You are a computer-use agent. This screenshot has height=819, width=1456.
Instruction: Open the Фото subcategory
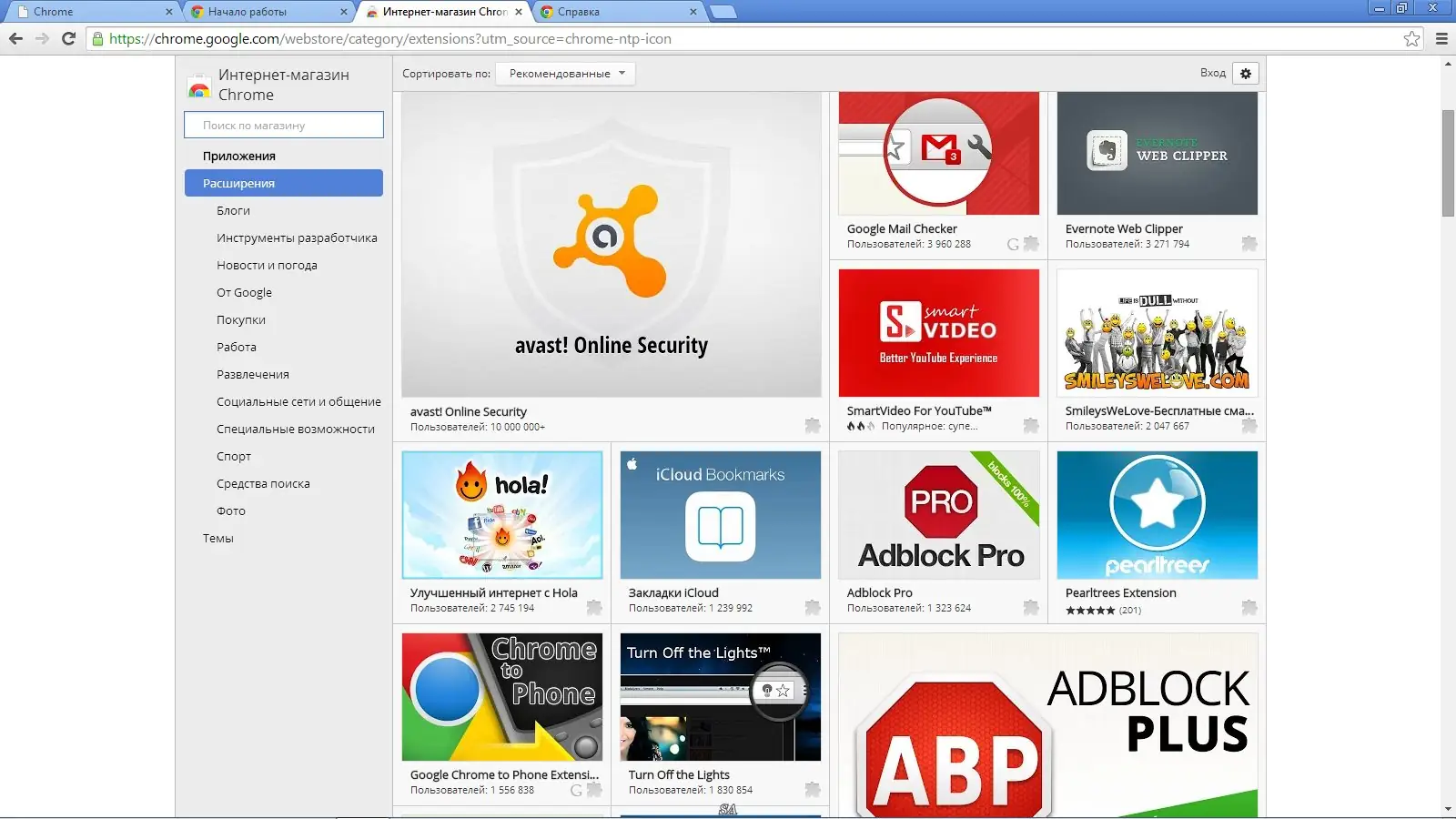pyautogui.click(x=231, y=511)
